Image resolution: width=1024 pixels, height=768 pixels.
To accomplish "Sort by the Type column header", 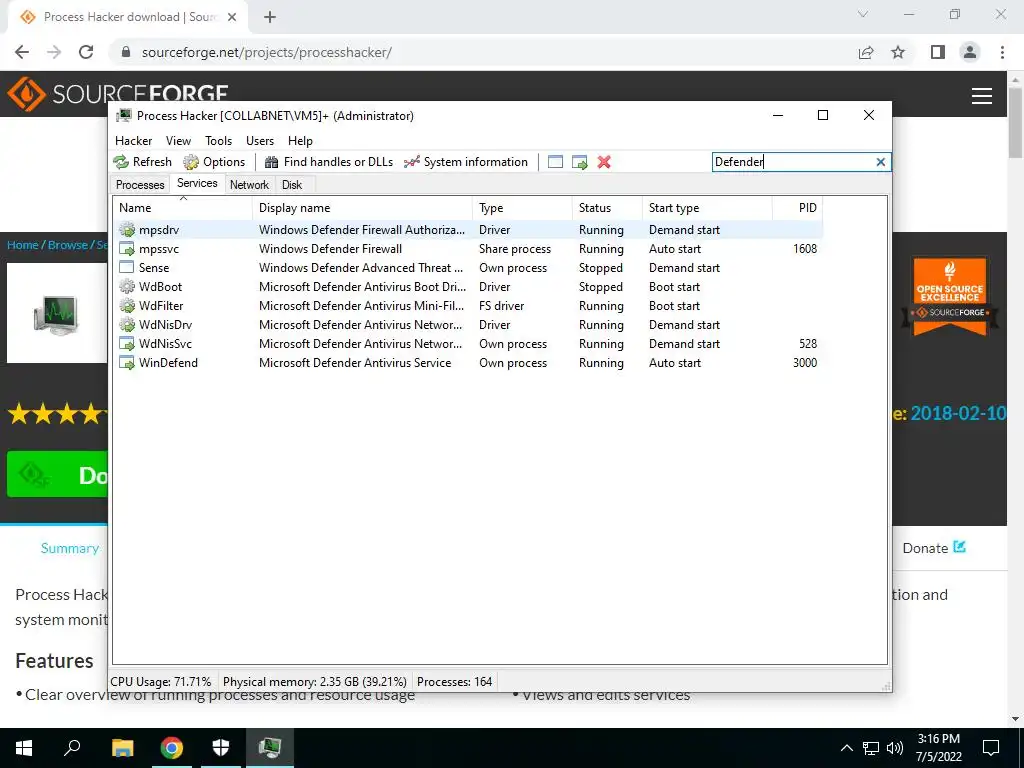I will (x=522, y=208).
